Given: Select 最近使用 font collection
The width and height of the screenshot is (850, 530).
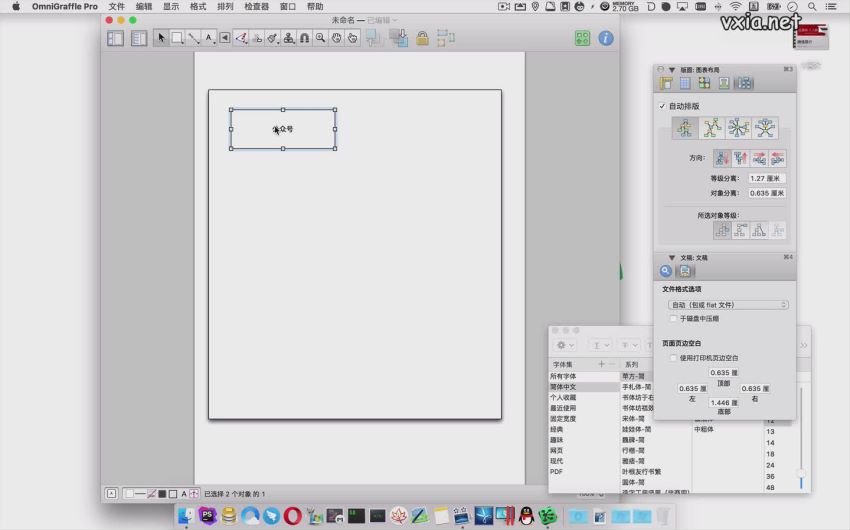Looking at the screenshot, I should (x=584, y=408).
